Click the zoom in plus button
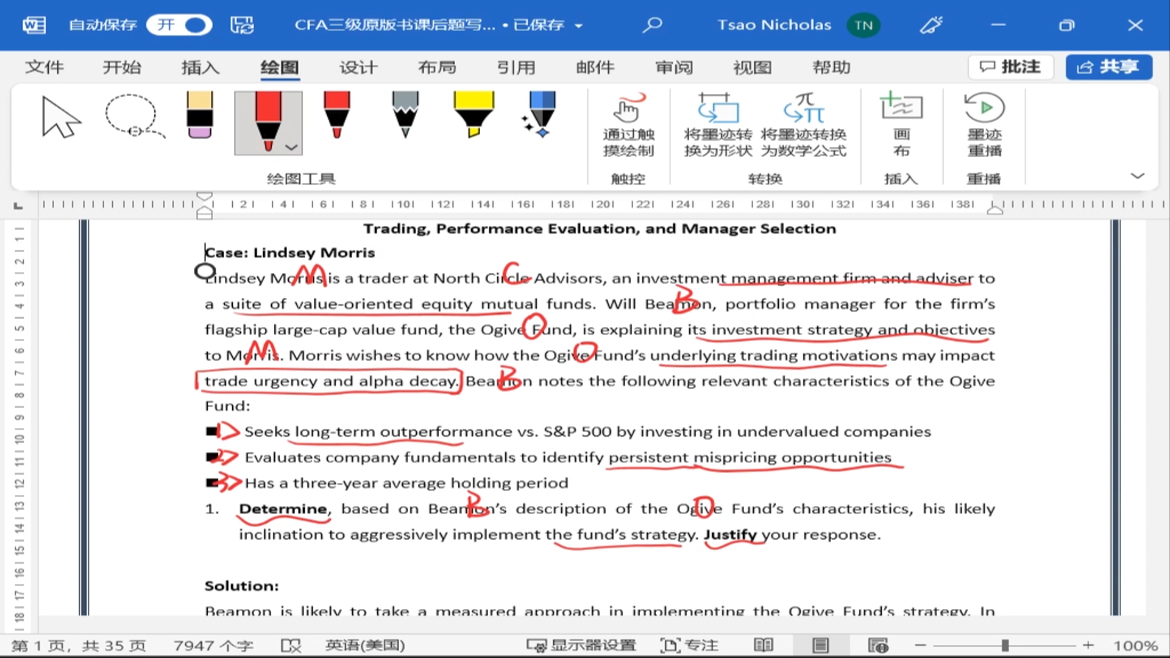The width and height of the screenshot is (1170, 658). (x=1088, y=645)
